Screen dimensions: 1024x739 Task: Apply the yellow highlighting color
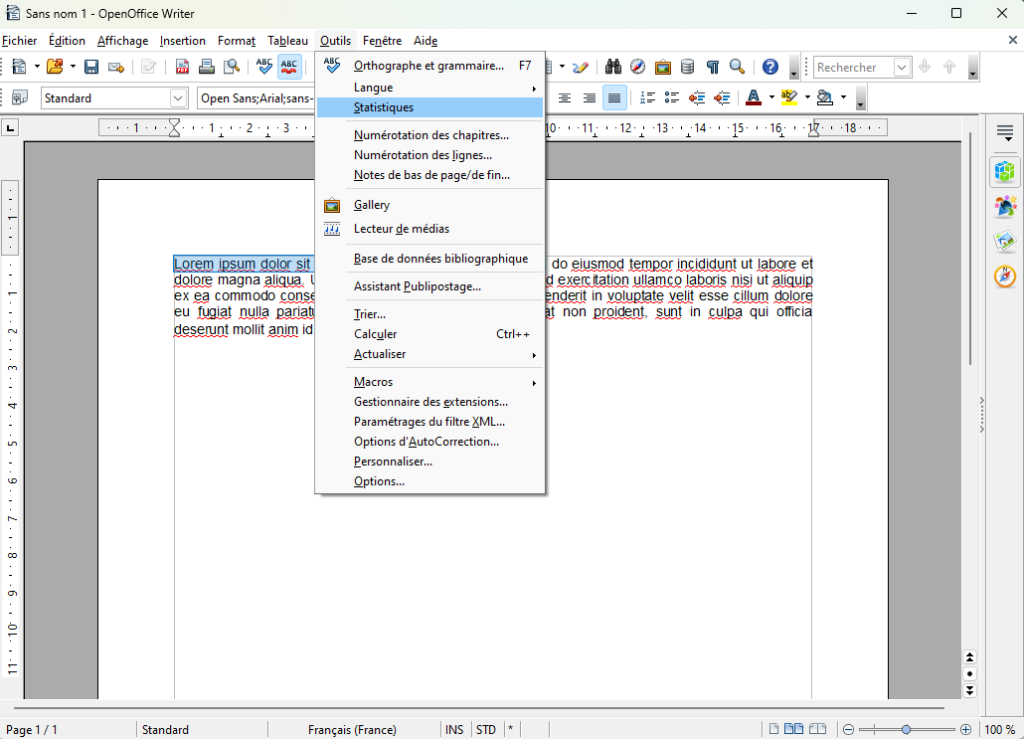[x=789, y=98]
